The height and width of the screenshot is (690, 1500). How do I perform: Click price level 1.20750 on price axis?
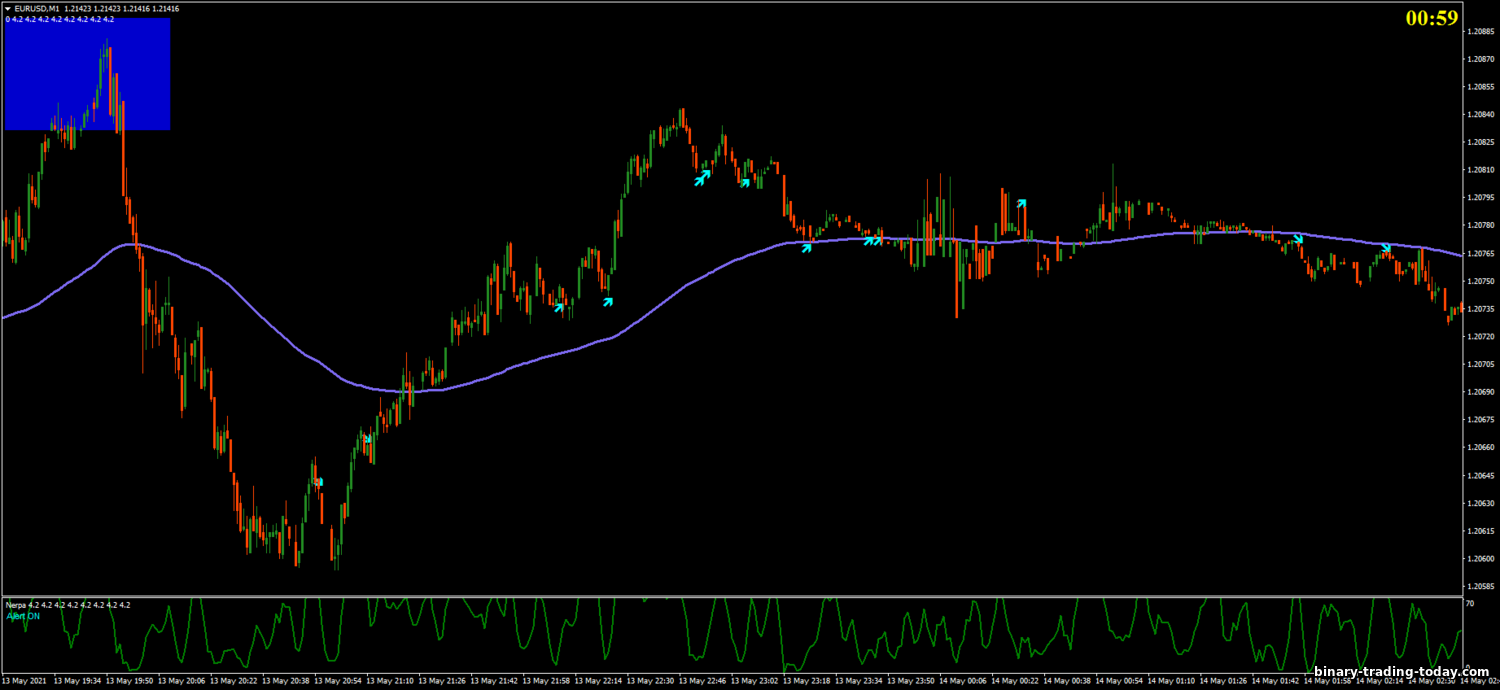click(1479, 281)
